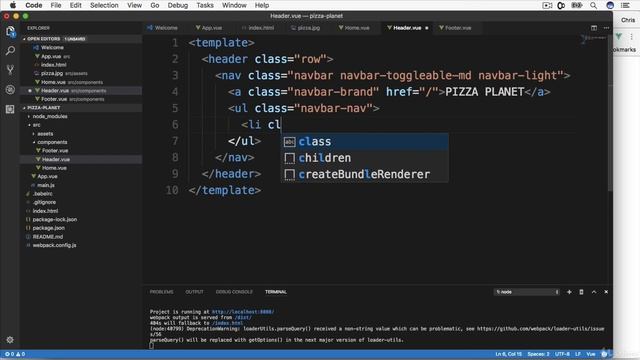Expand the node_modules folder
The width and height of the screenshot is (640, 360).
click(50, 116)
